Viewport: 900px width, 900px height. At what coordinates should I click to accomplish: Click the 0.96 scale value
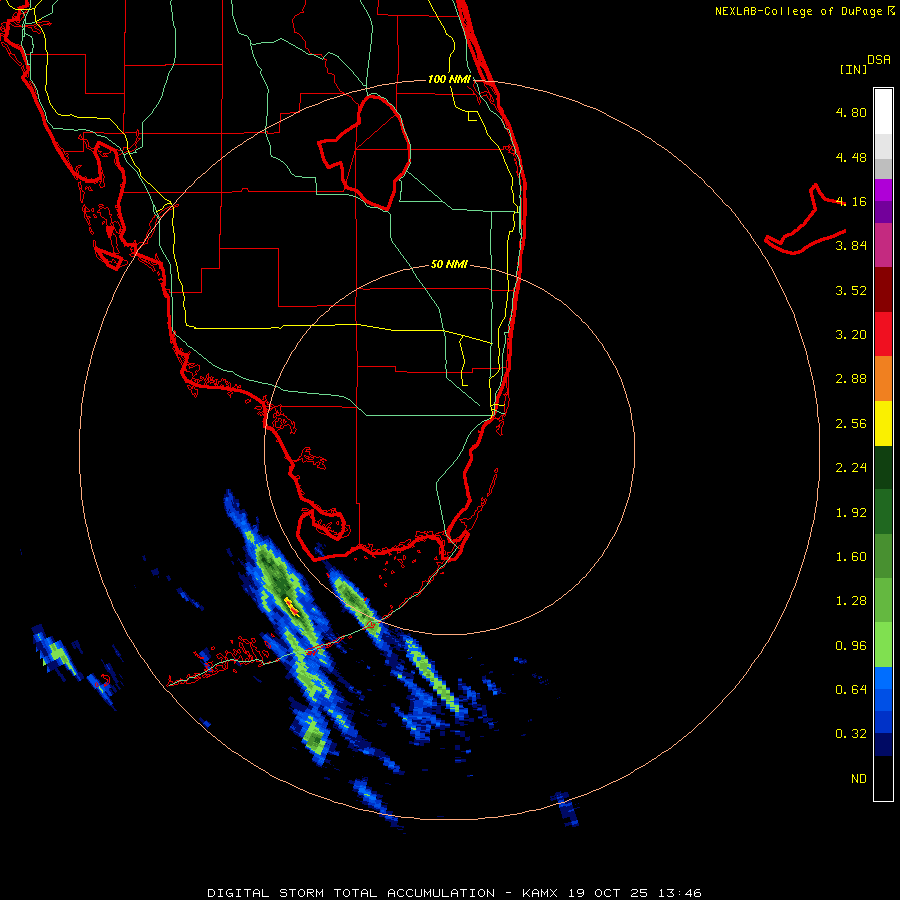tap(851, 646)
